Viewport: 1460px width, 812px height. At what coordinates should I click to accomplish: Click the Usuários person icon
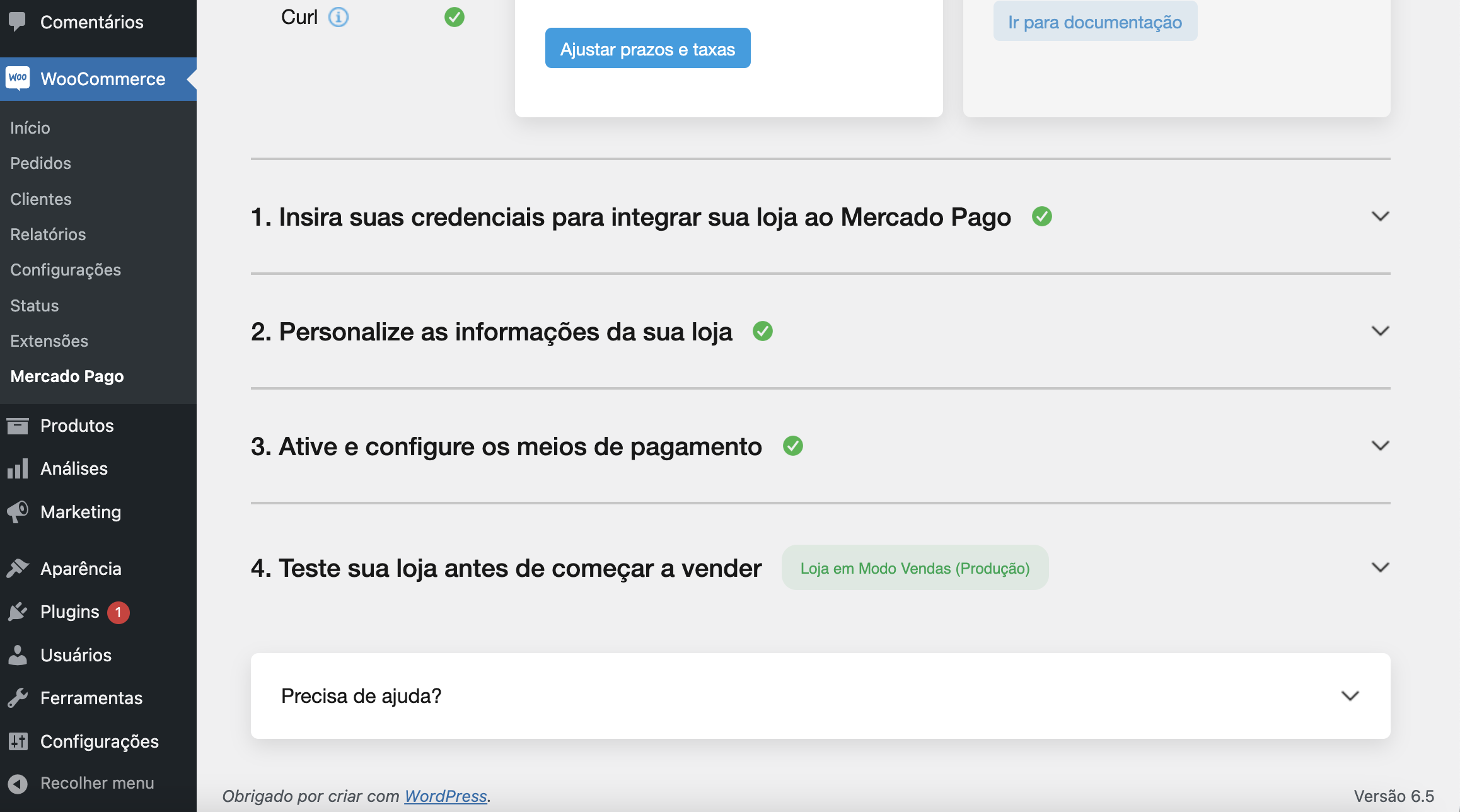coord(18,655)
